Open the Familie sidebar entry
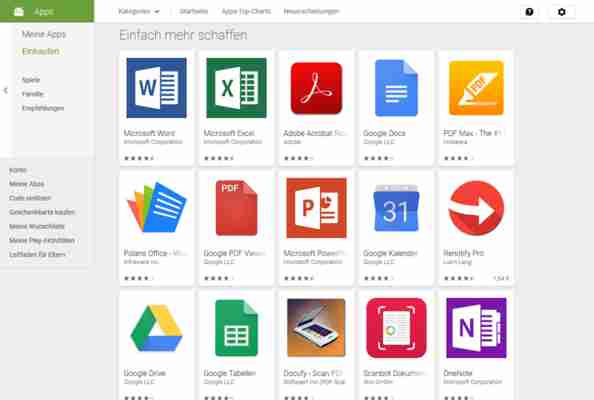594x400 pixels. (x=33, y=94)
